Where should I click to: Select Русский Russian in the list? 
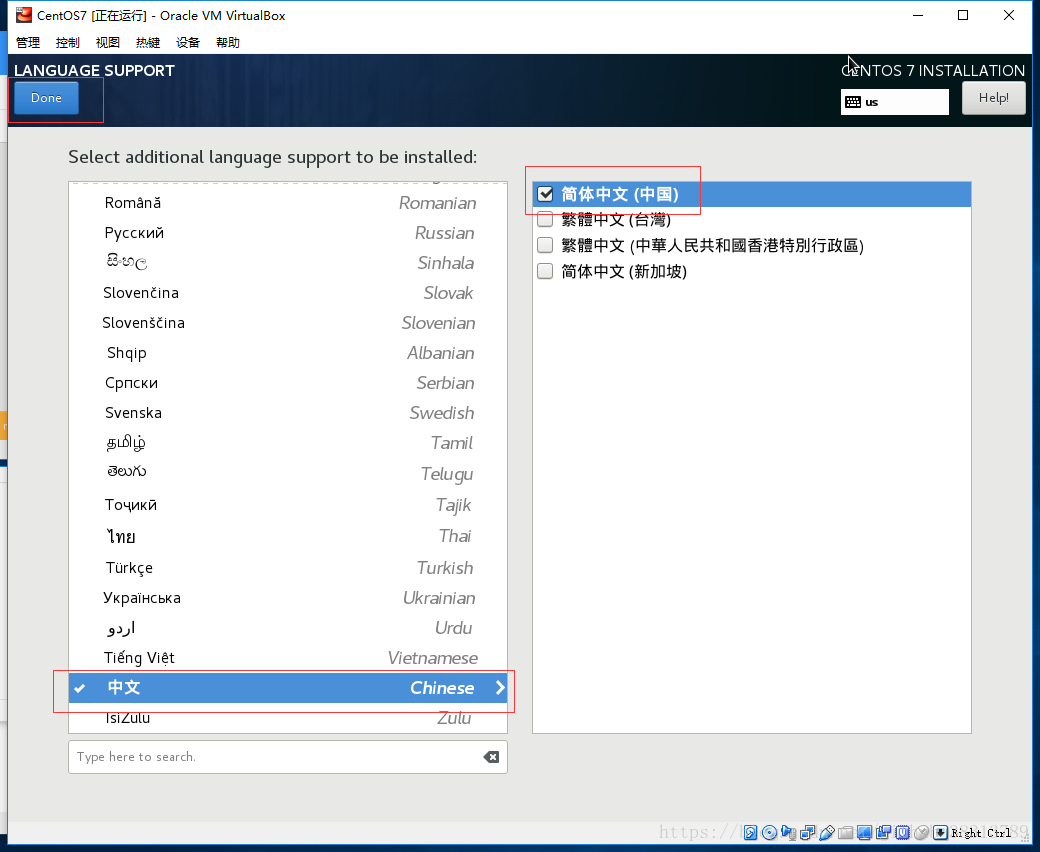tap(288, 233)
